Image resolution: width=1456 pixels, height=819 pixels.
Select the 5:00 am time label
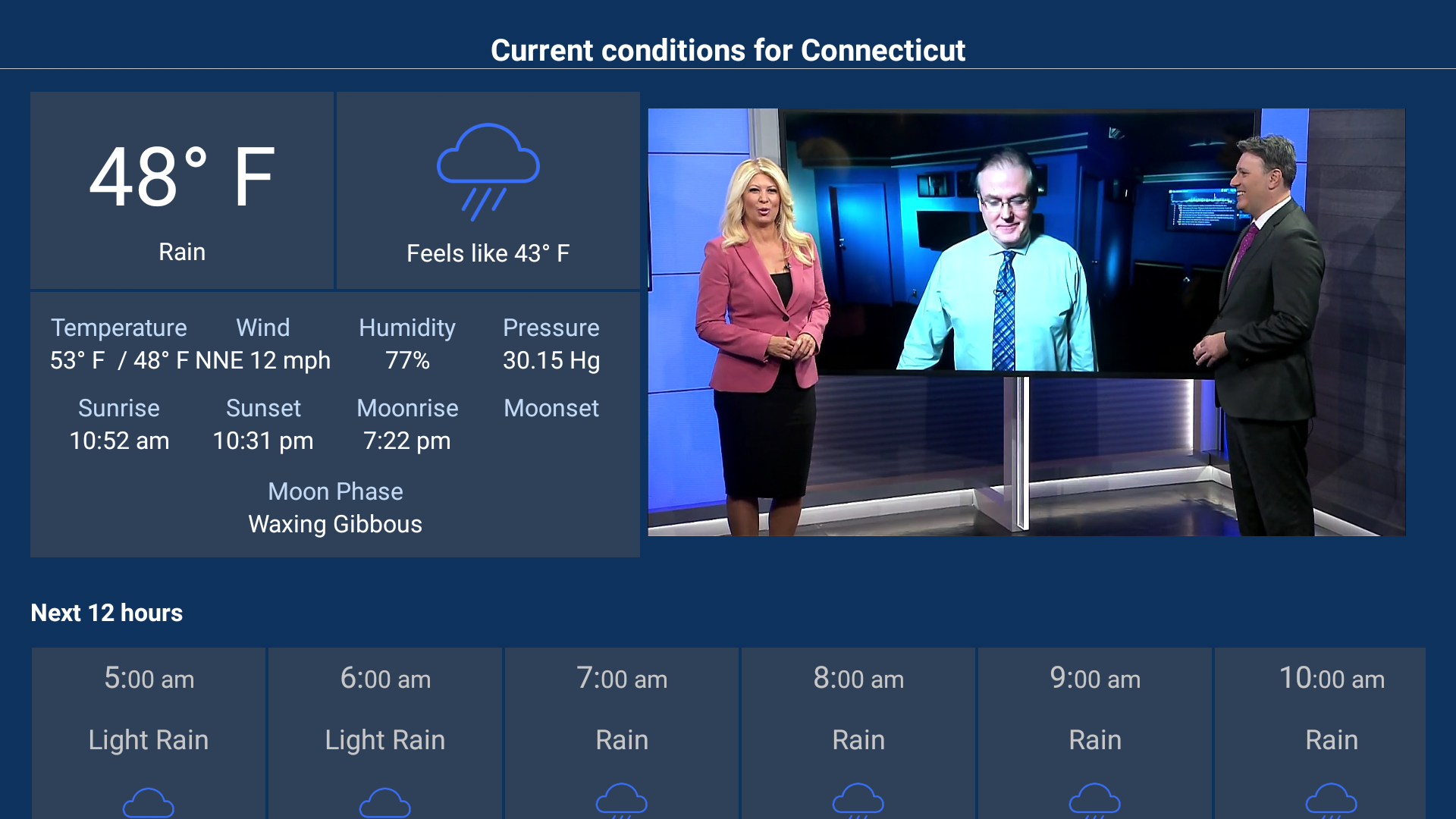point(149,679)
